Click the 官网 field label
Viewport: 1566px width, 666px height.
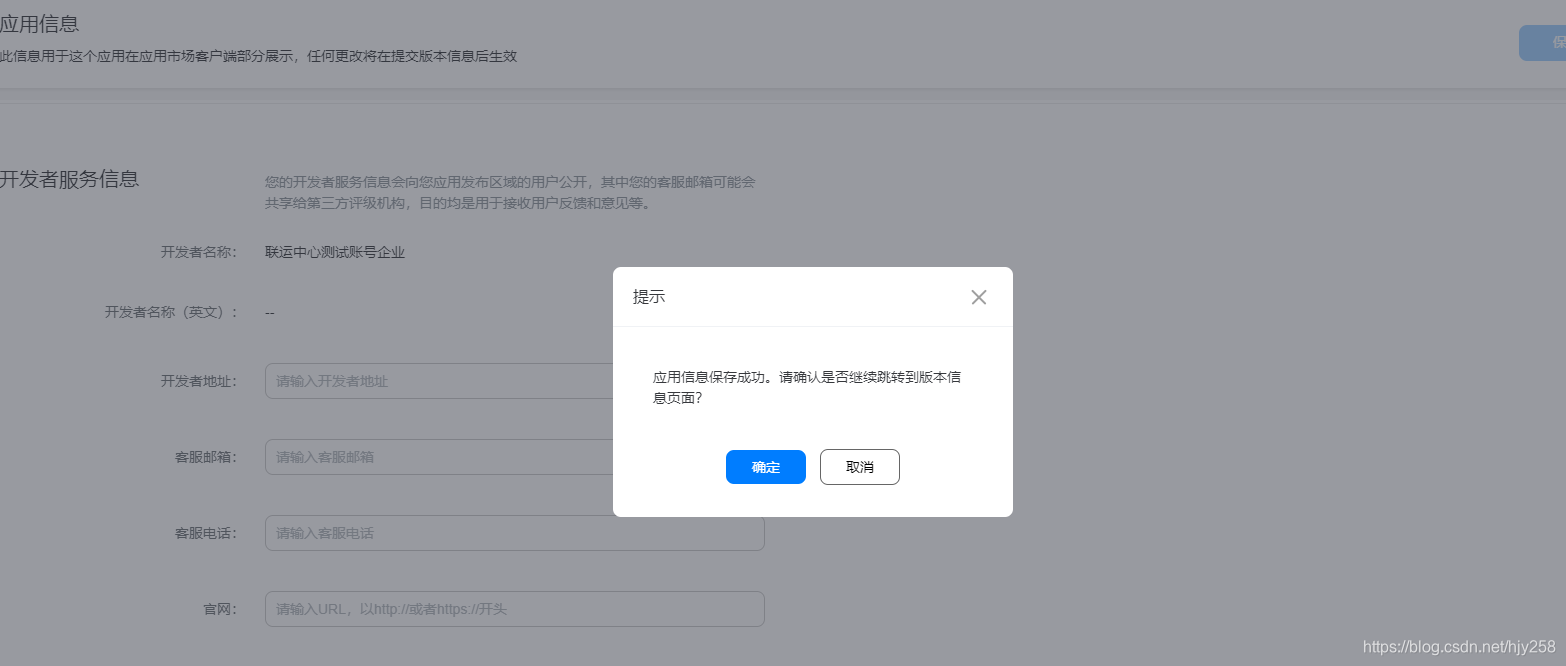point(220,609)
